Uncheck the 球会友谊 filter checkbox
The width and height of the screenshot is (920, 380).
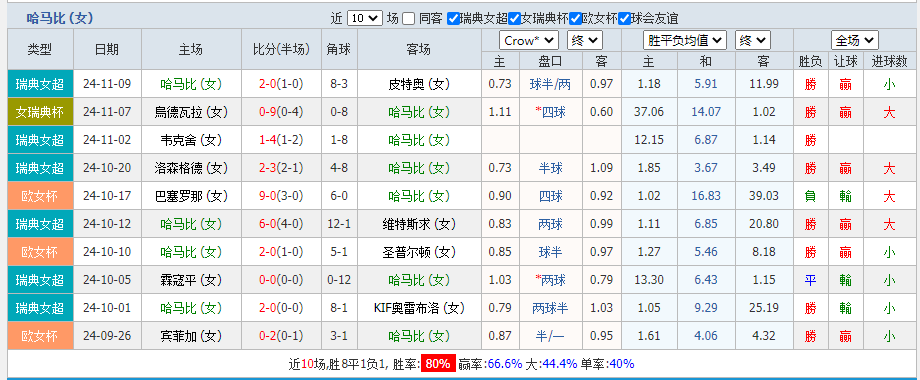(x=624, y=18)
